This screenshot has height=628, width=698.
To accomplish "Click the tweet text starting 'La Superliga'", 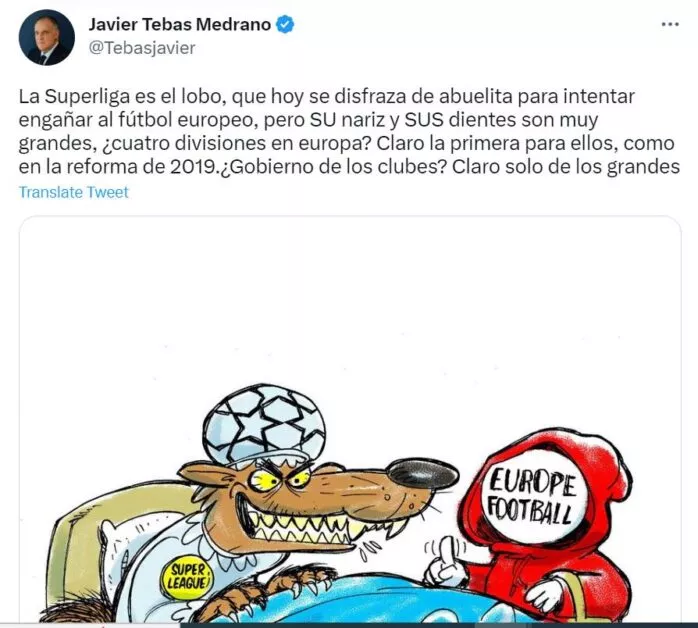I will tap(349, 132).
